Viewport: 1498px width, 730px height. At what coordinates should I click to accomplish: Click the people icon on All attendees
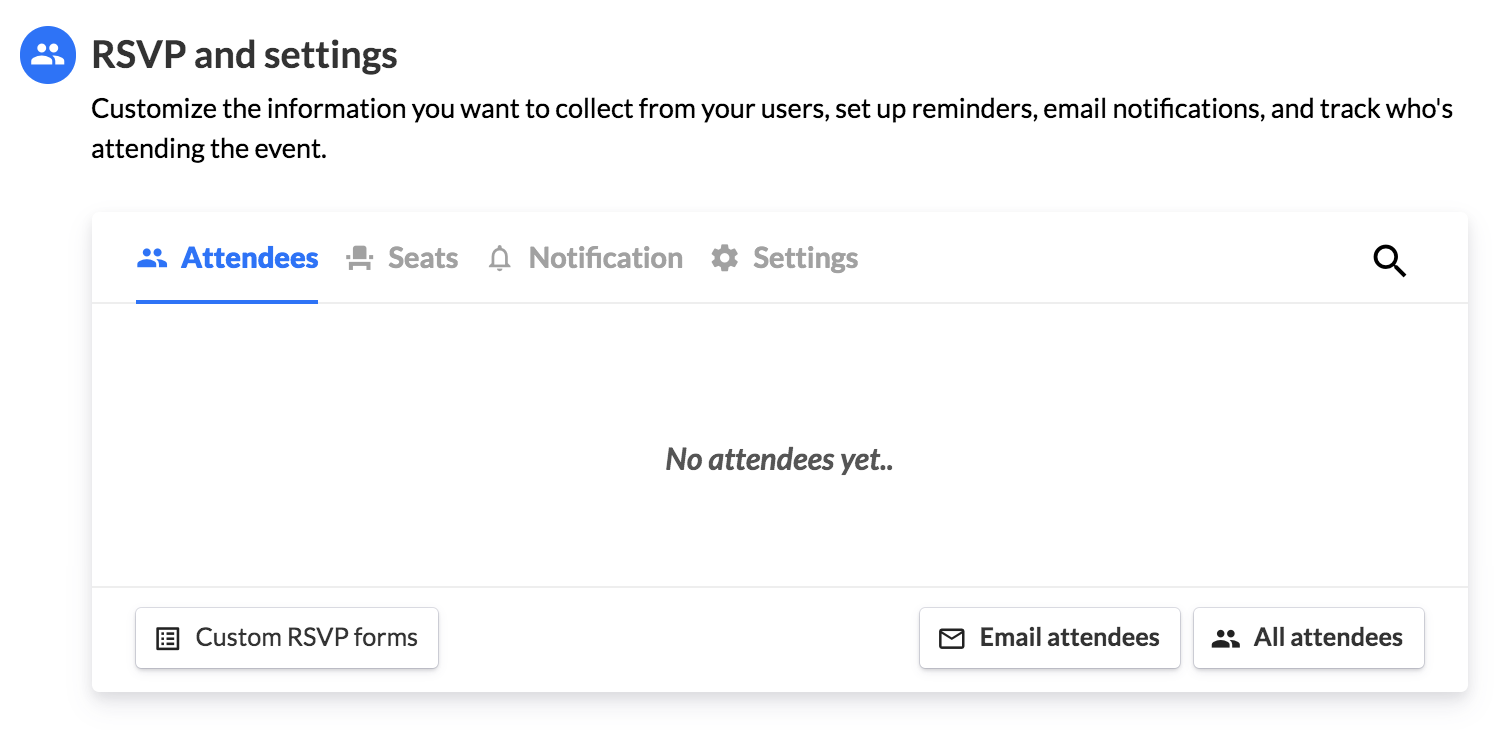1225,638
